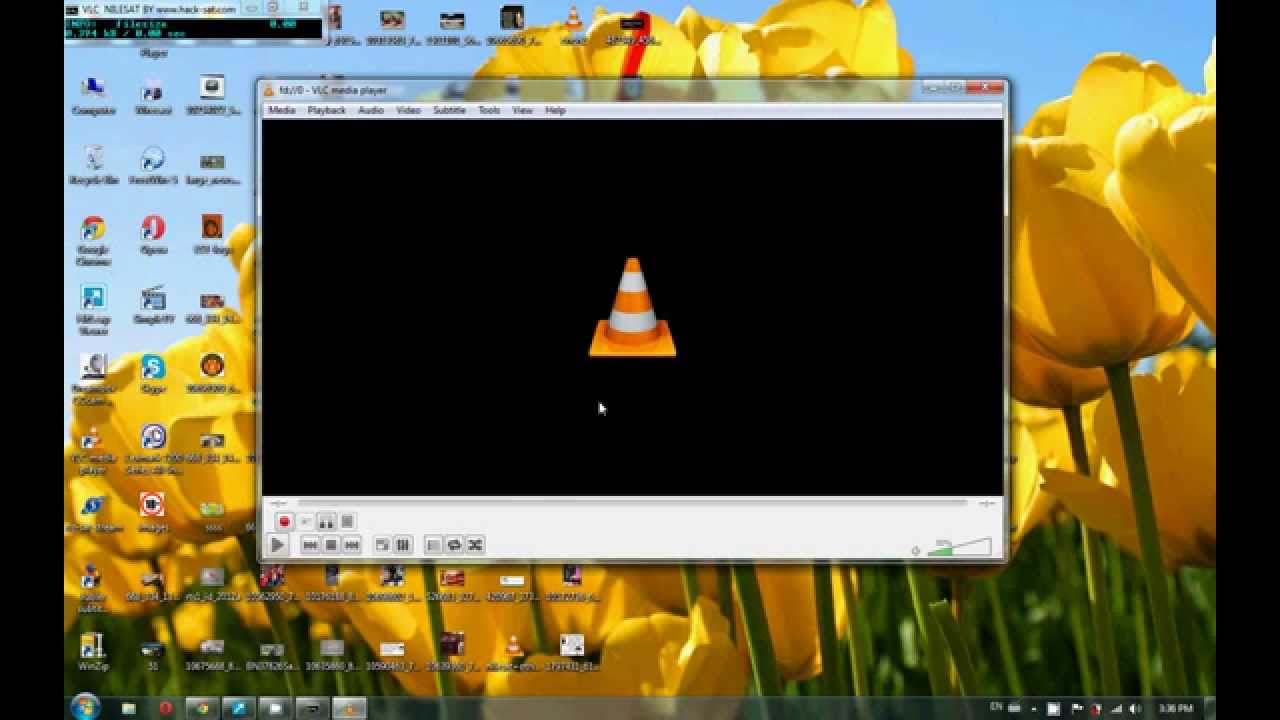Select the VLC cone file icon at top of desktop
The image size is (1280, 720).
(573, 25)
